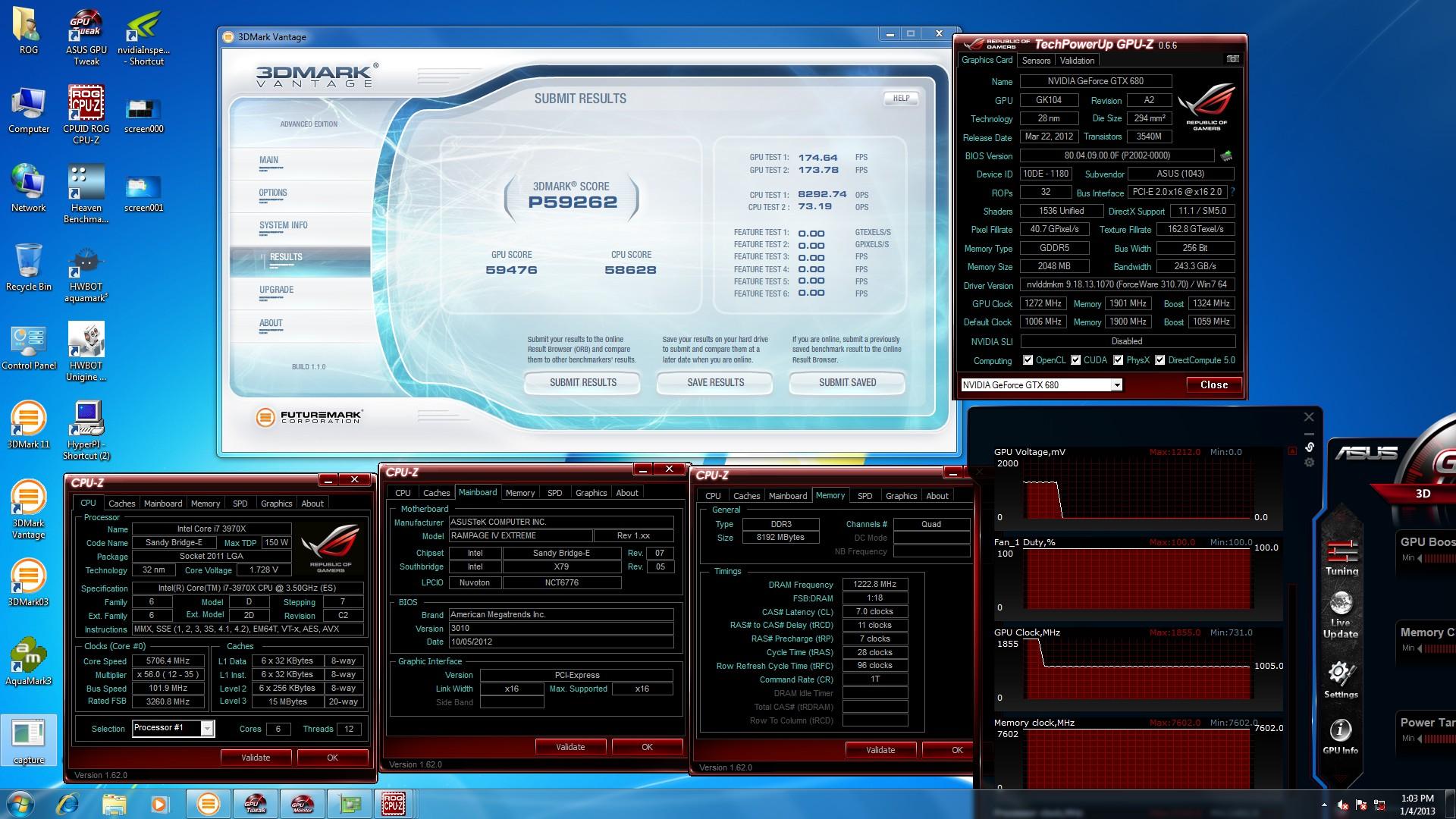
Task: Open ASUS GPU Tweak desktop shortcut
Action: click(x=86, y=38)
